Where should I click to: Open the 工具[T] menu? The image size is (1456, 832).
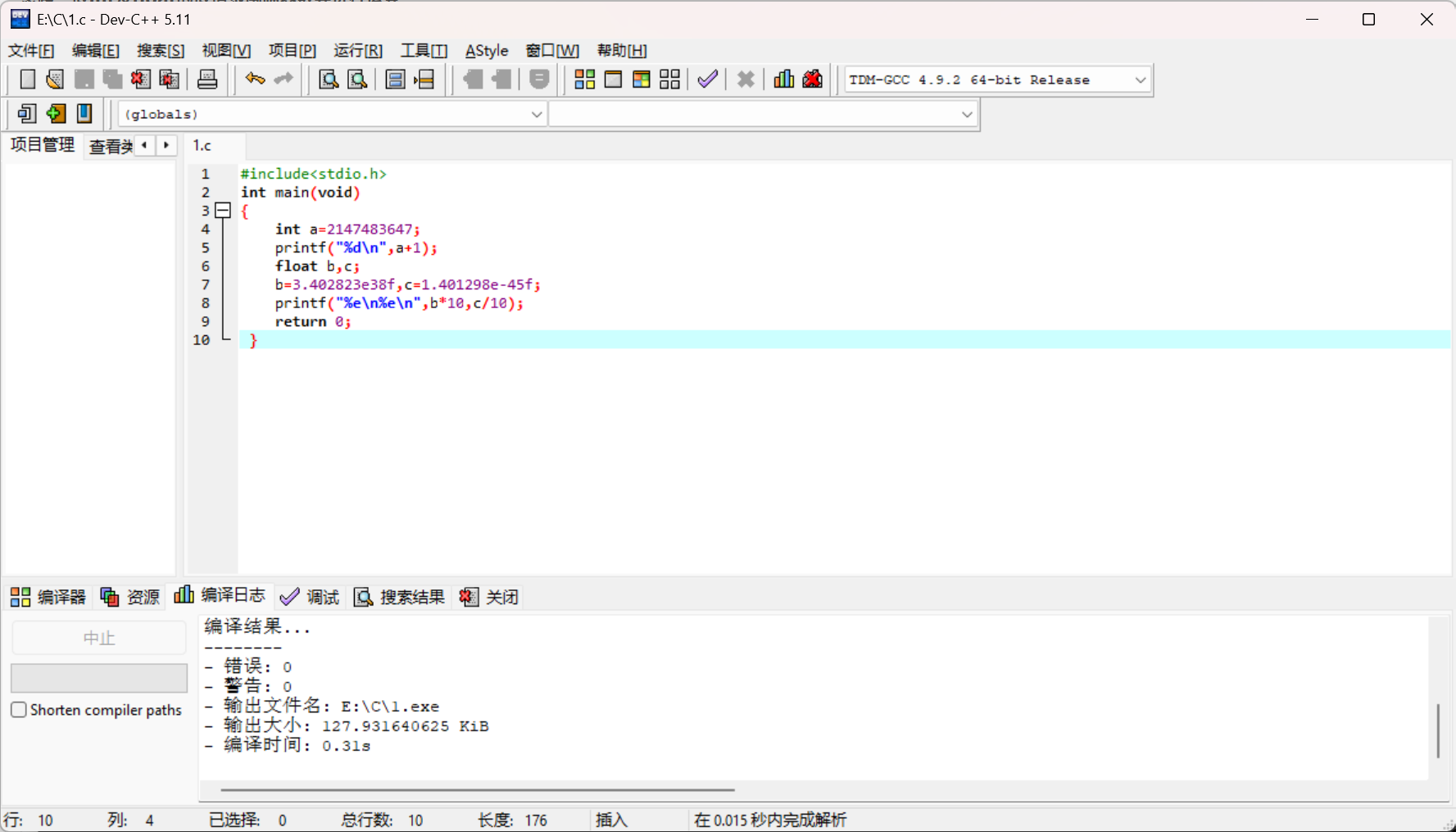coord(424,51)
